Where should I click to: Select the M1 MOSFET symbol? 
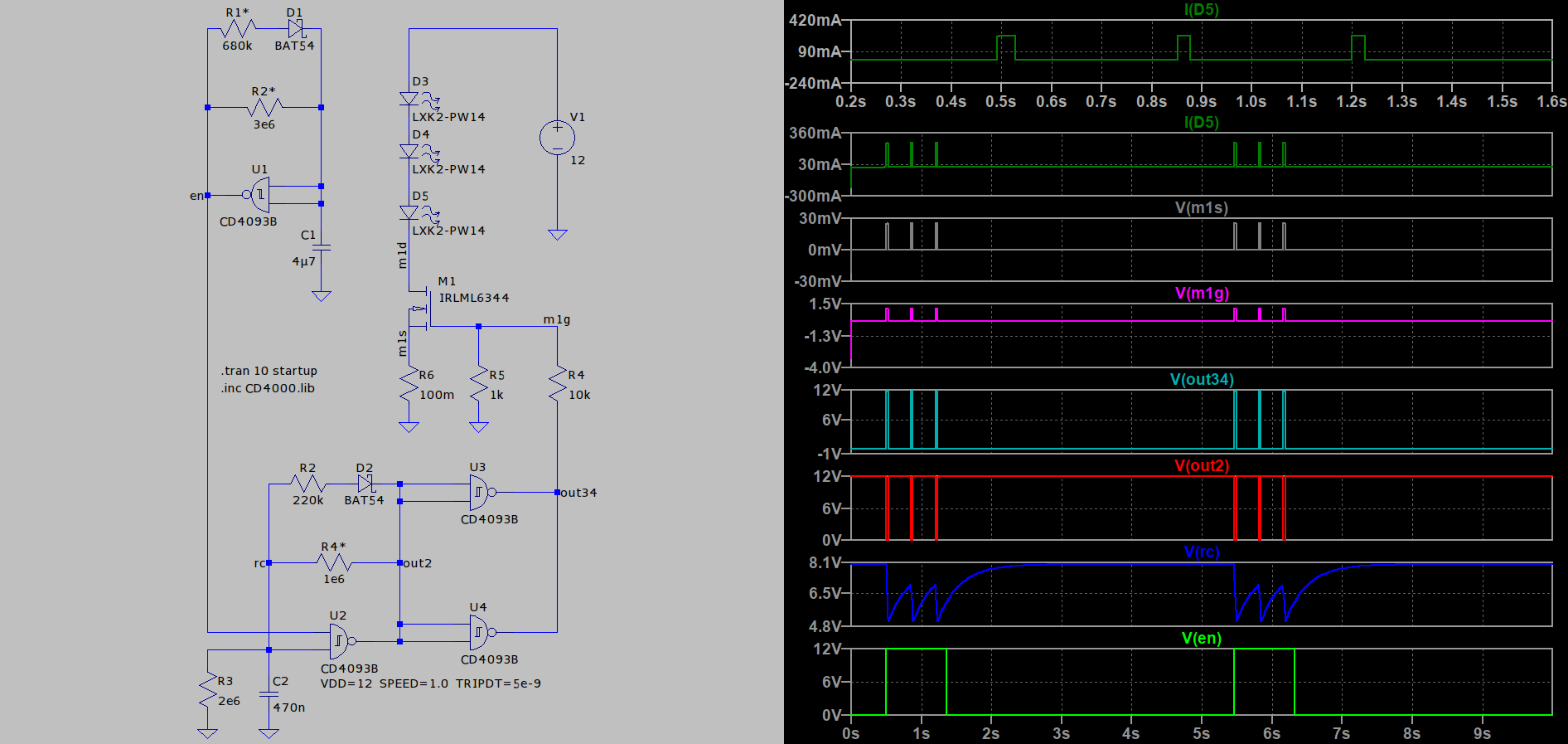click(420, 309)
